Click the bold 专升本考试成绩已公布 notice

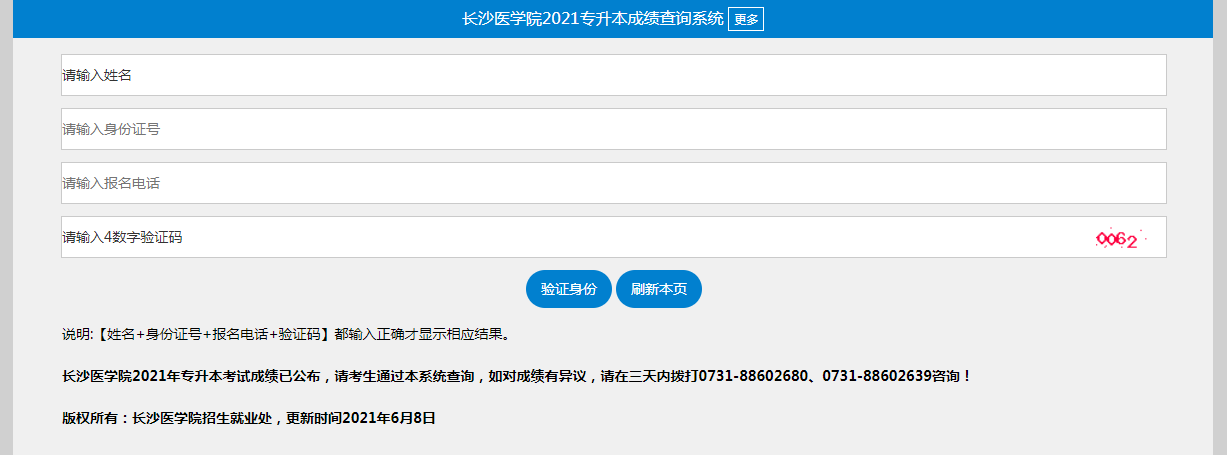click(x=240, y=377)
